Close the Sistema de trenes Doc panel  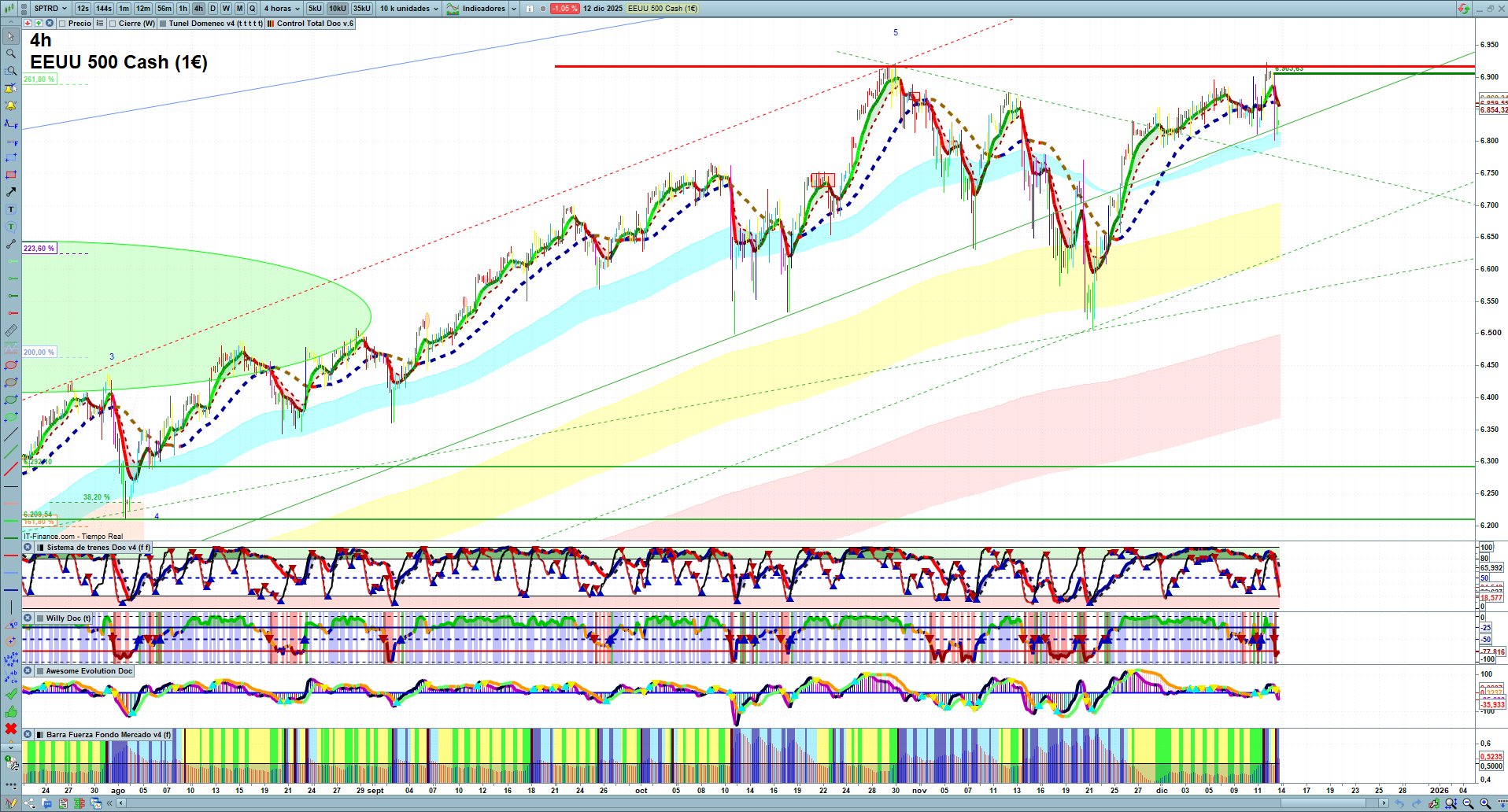[28, 548]
